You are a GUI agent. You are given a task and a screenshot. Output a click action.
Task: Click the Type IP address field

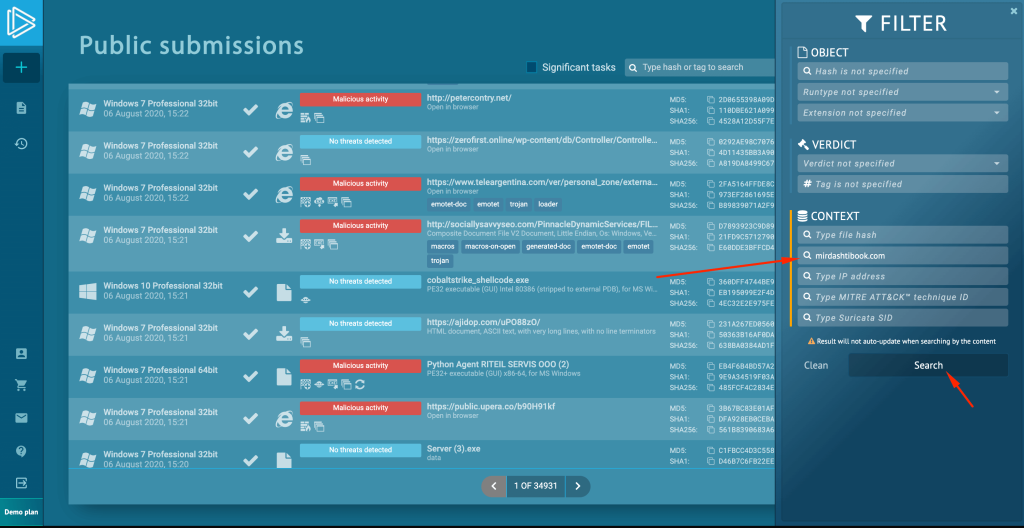click(x=902, y=276)
